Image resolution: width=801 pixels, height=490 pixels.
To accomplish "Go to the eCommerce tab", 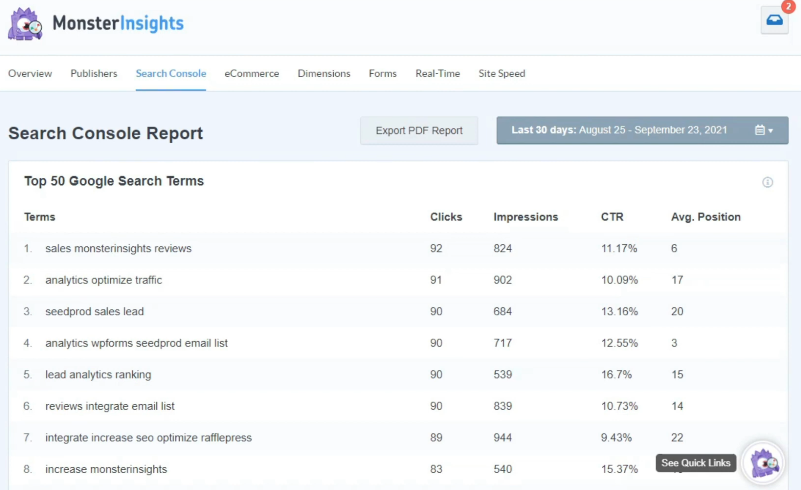I will point(252,74).
